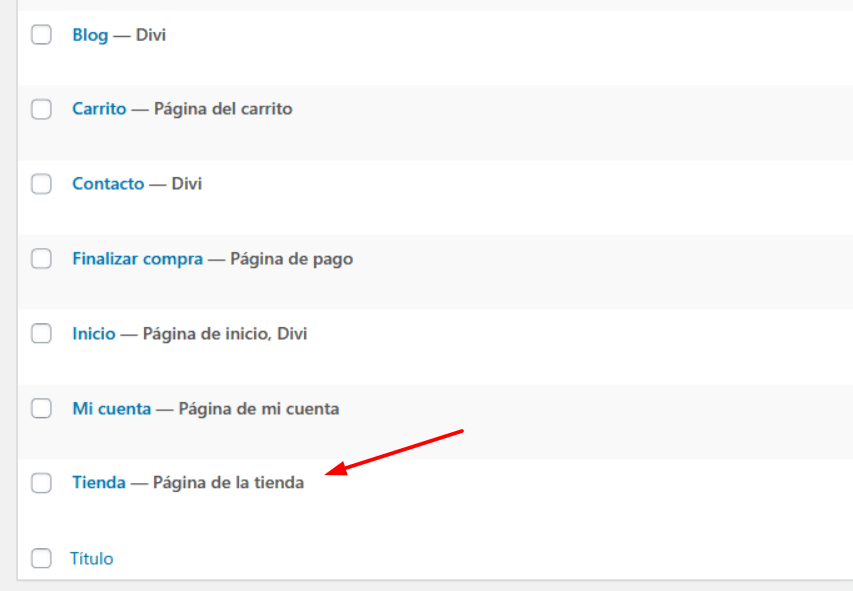The width and height of the screenshot is (853, 591).
Task: Edit the Contacto page
Action: pos(108,183)
